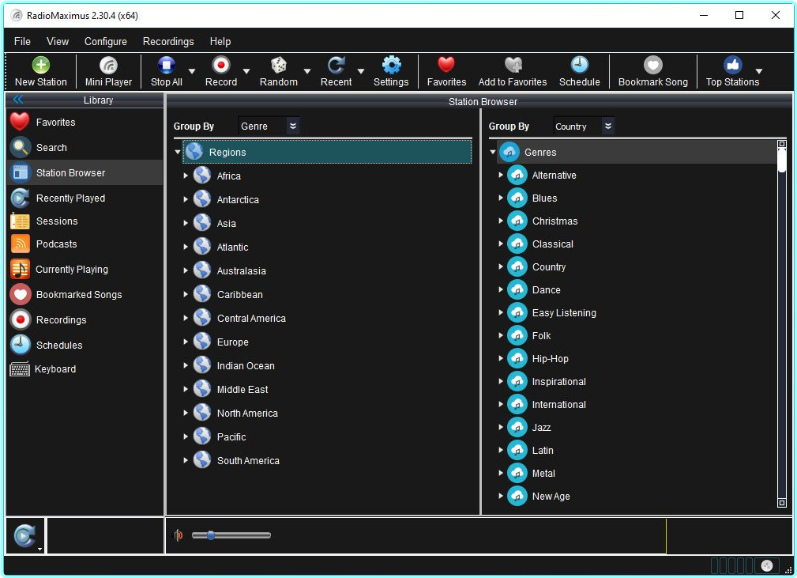Open the Stop All dropdown arrow
Screen dimensions: 797x578
[192, 71]
